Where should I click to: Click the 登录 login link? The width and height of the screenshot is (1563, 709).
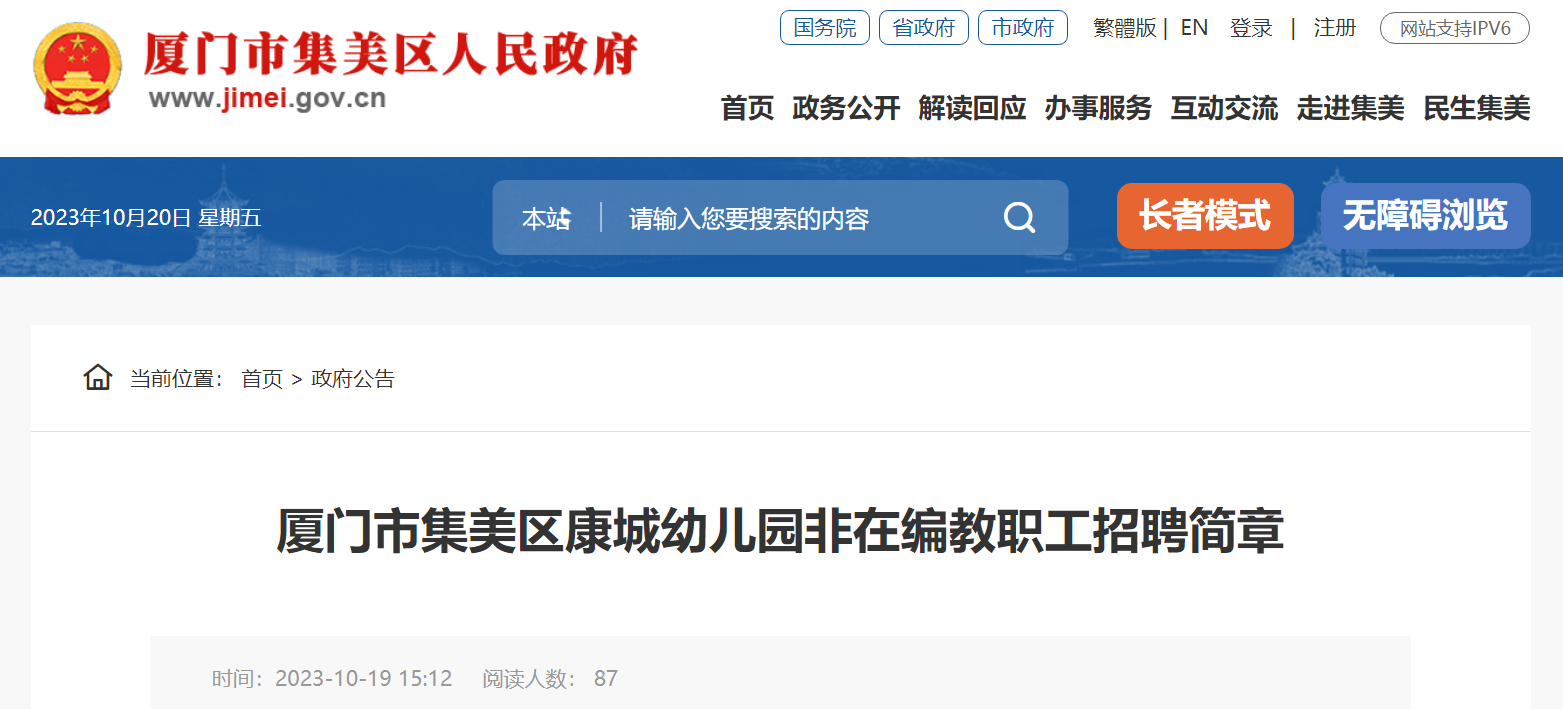click(x=1251, y=28)
